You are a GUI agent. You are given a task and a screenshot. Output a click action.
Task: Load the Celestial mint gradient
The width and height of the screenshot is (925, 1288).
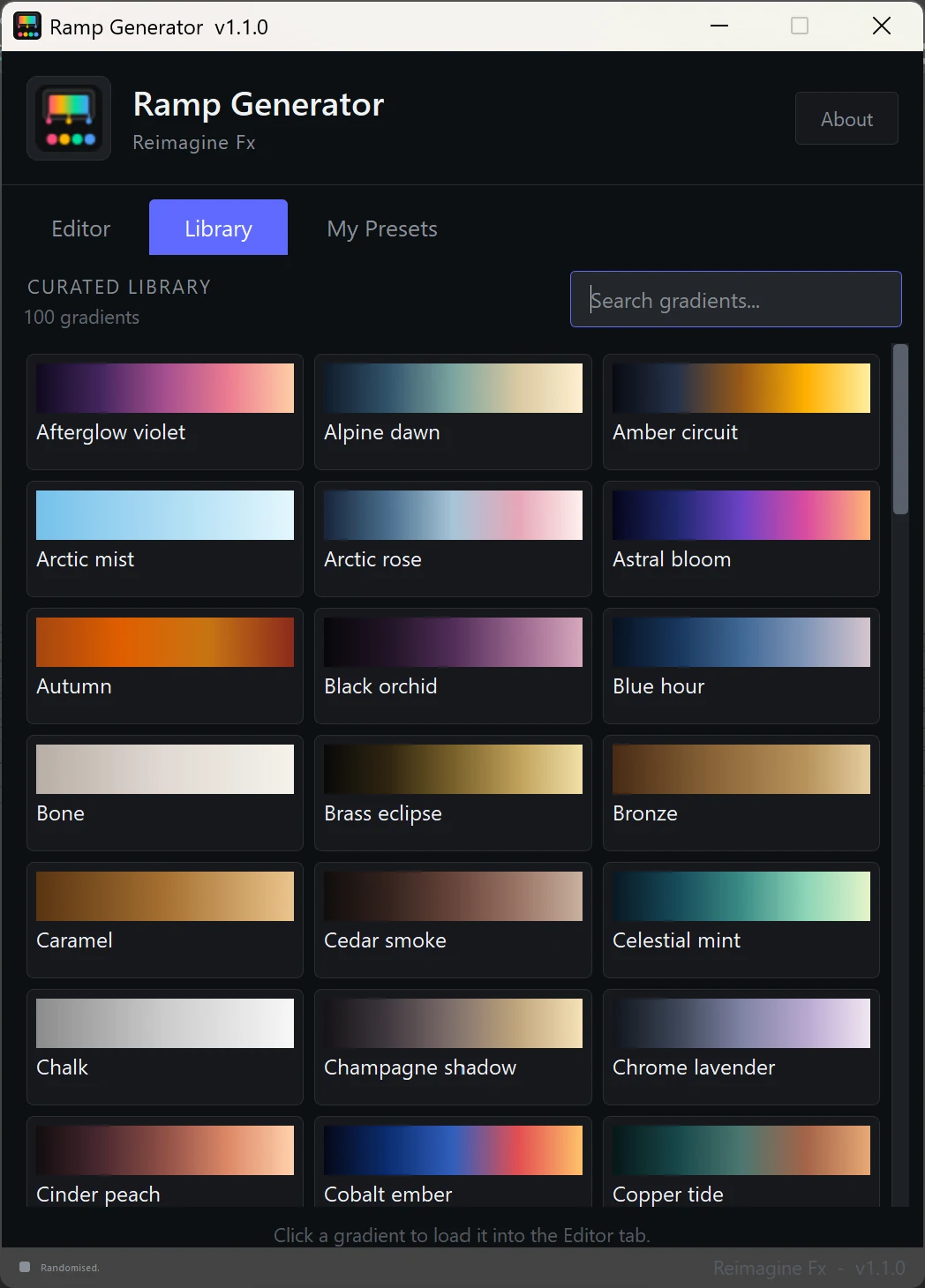click(x=741, y=919)
